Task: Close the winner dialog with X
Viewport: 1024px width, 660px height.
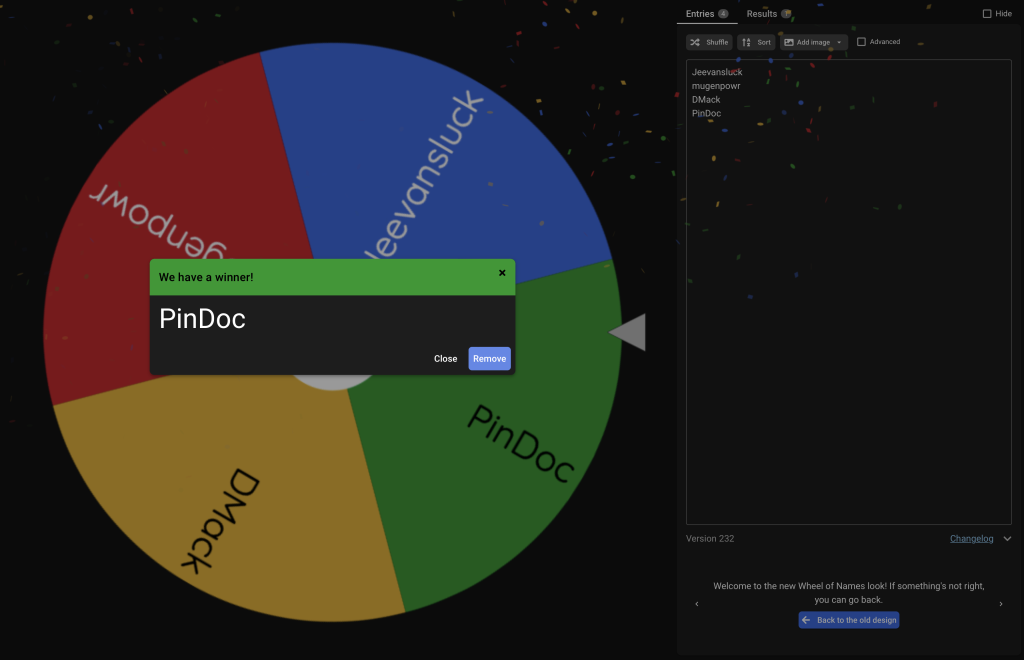Action: tap(502, 273)
